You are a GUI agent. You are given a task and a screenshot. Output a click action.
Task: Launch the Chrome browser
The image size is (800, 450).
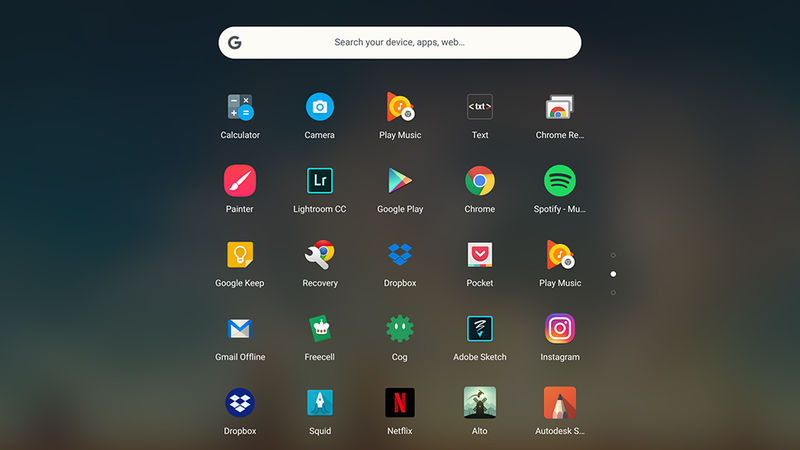(x=480, y=181)
